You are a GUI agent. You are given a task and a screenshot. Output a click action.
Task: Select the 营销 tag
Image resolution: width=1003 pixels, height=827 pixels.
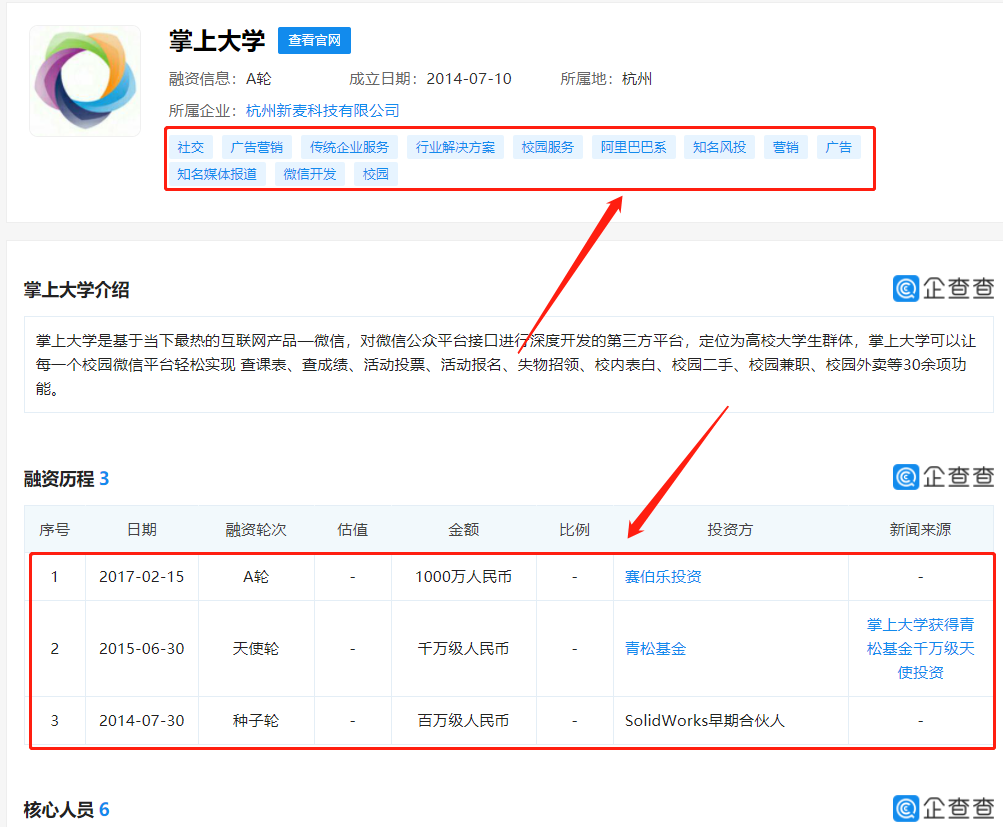(786, 147)
